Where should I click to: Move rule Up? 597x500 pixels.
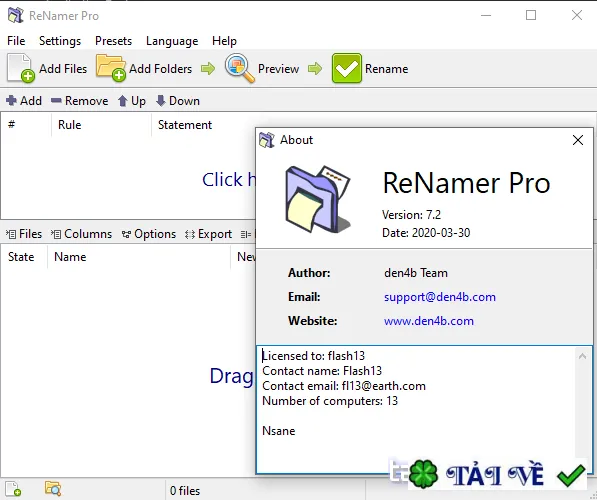tap(132, 101)
